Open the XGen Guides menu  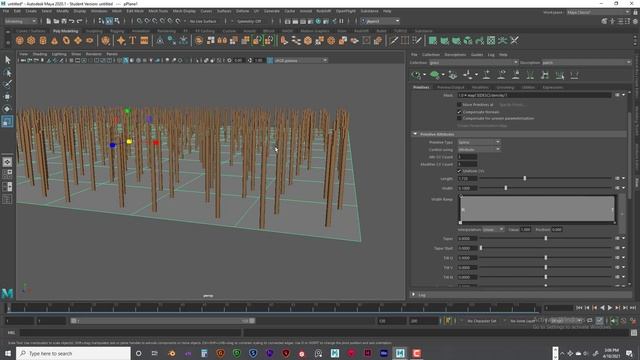pos(477,54)
